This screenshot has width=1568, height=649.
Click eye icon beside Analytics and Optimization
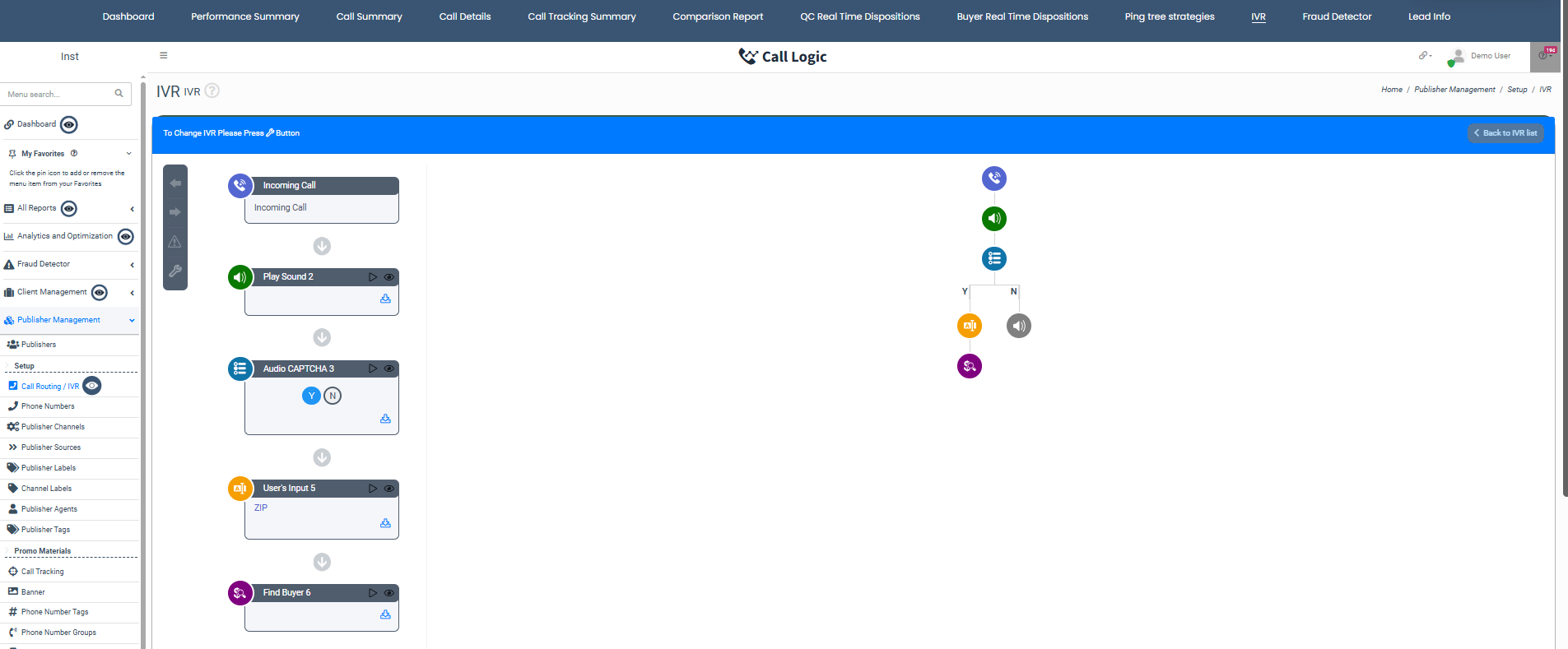[x=126, y=237]
